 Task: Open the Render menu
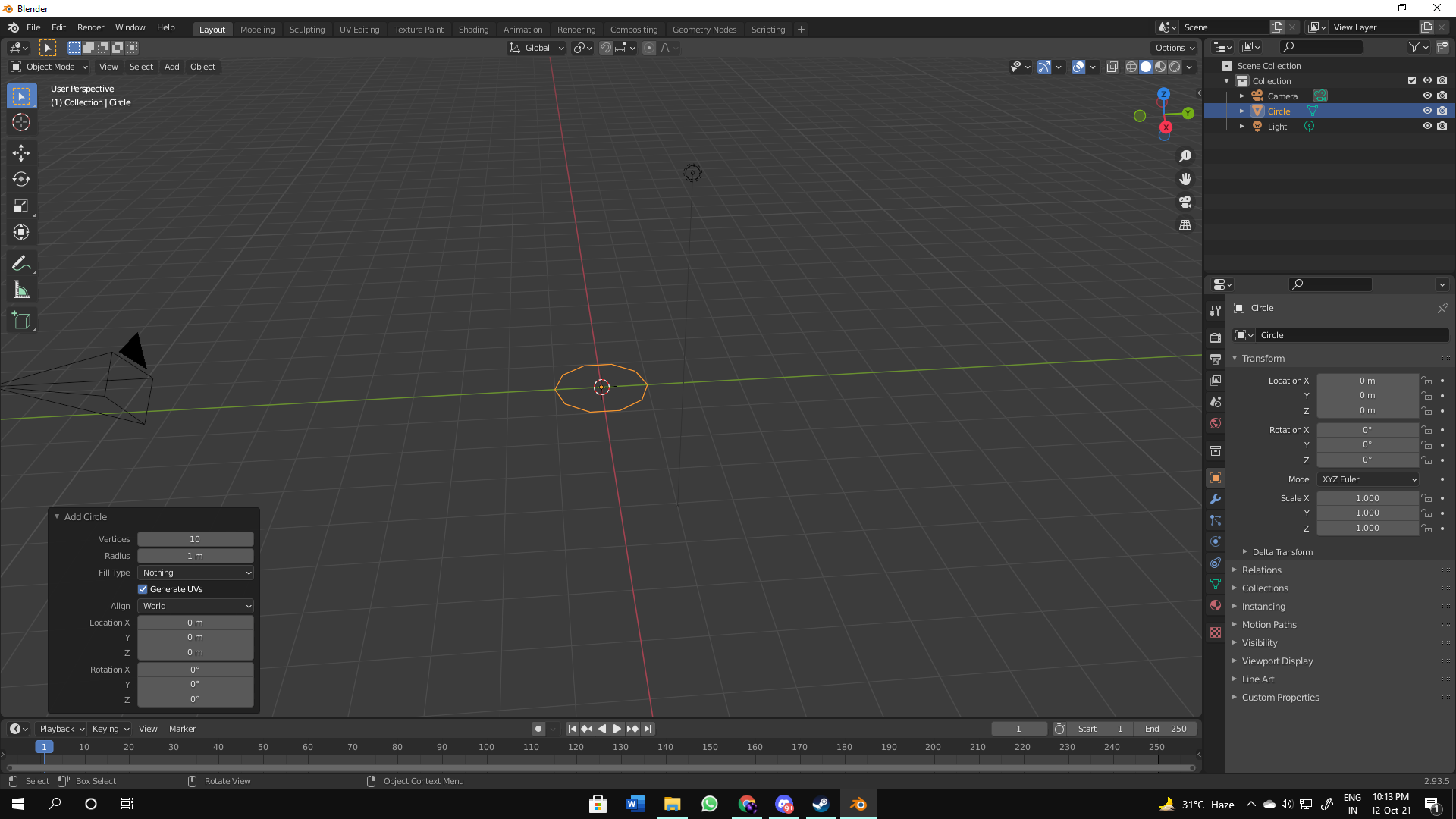click(x=90, y=27)
